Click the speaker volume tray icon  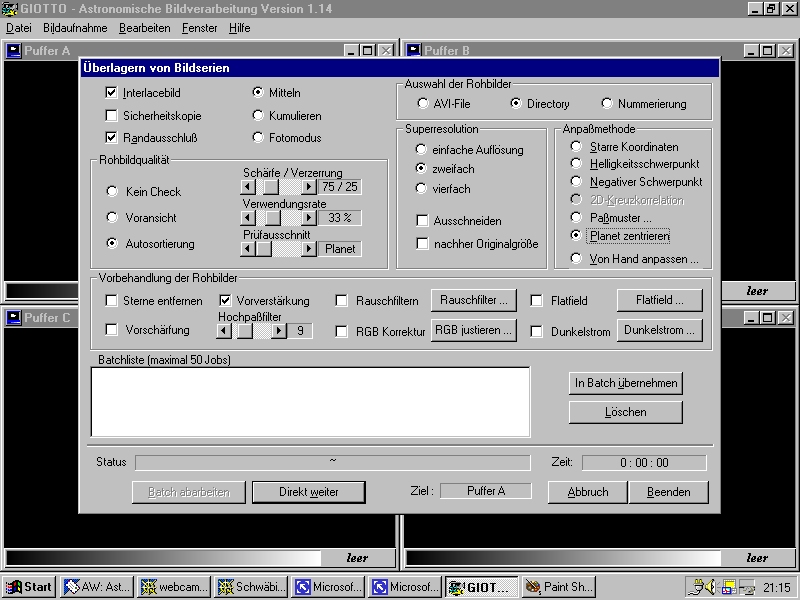(708, 587)
